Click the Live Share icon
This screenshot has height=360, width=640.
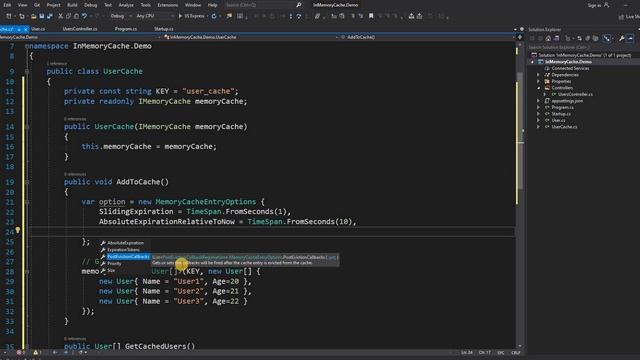(622, 17)
